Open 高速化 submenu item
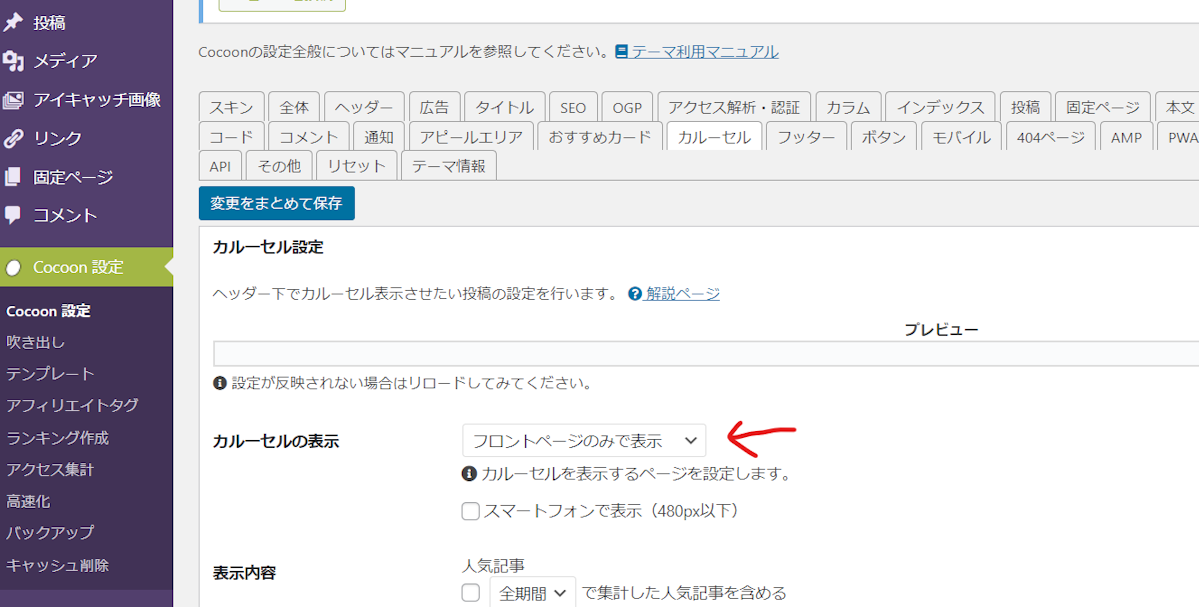The width and height of the screenshot is (1199, 607). pyautogui.click(x=28, y=502)
